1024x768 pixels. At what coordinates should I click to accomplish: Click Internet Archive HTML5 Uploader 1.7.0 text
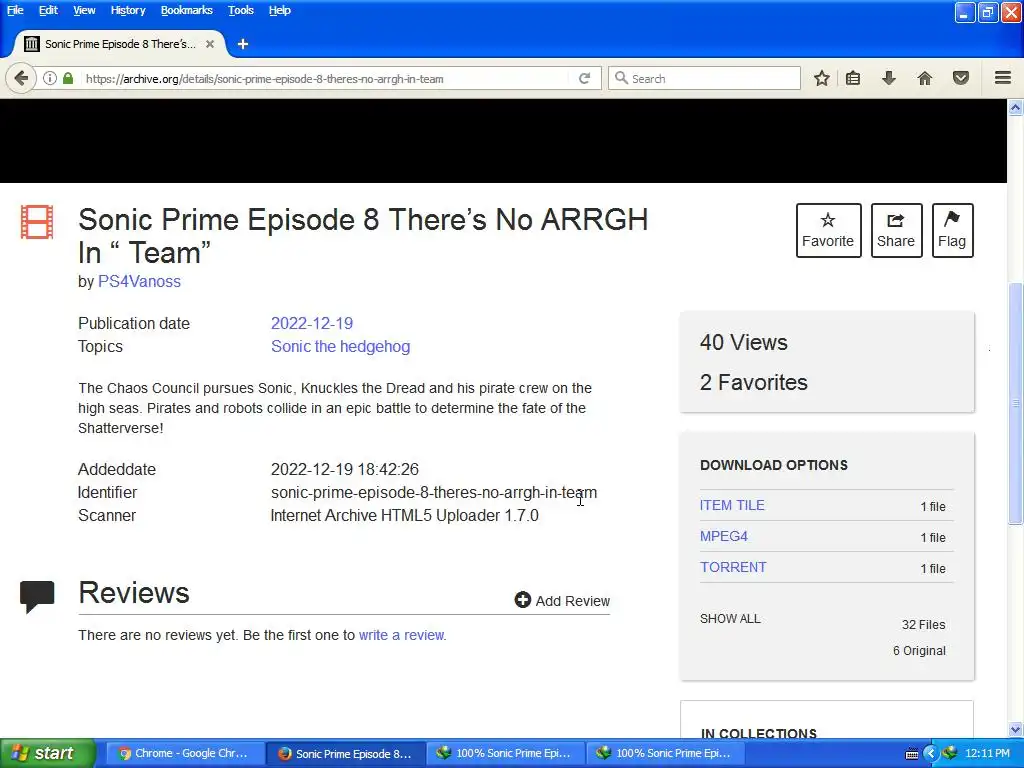pos(405,515)
